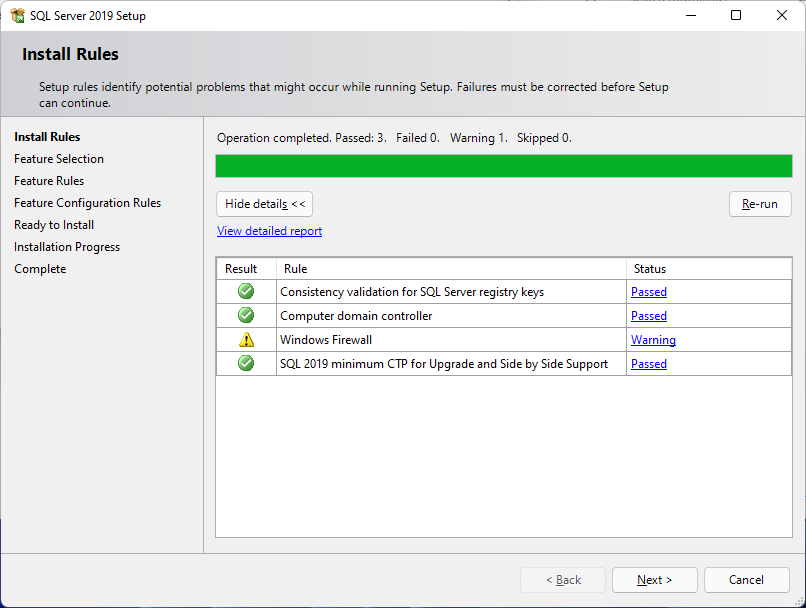The height and width of the screenshot is (608, 806).
Task: Click the Status column header
Action: pos(709,268)
